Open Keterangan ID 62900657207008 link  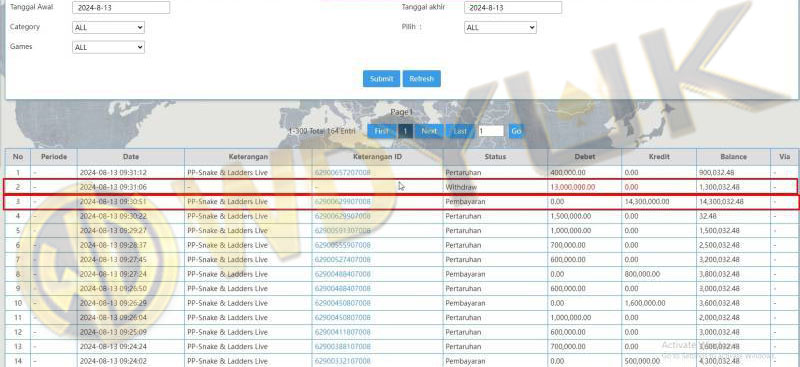coord(343,173)
